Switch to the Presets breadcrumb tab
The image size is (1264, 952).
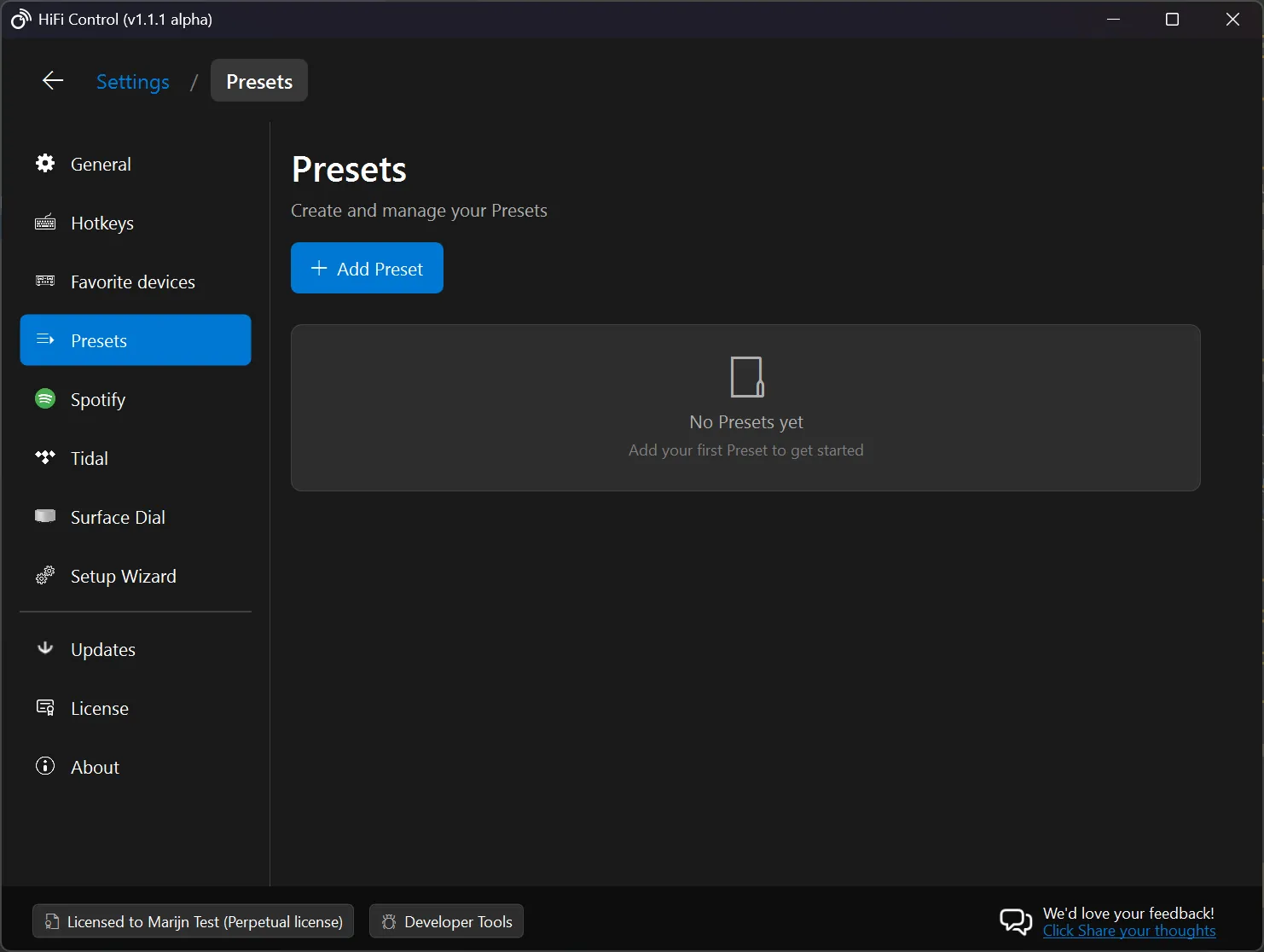tap(258, 80)
